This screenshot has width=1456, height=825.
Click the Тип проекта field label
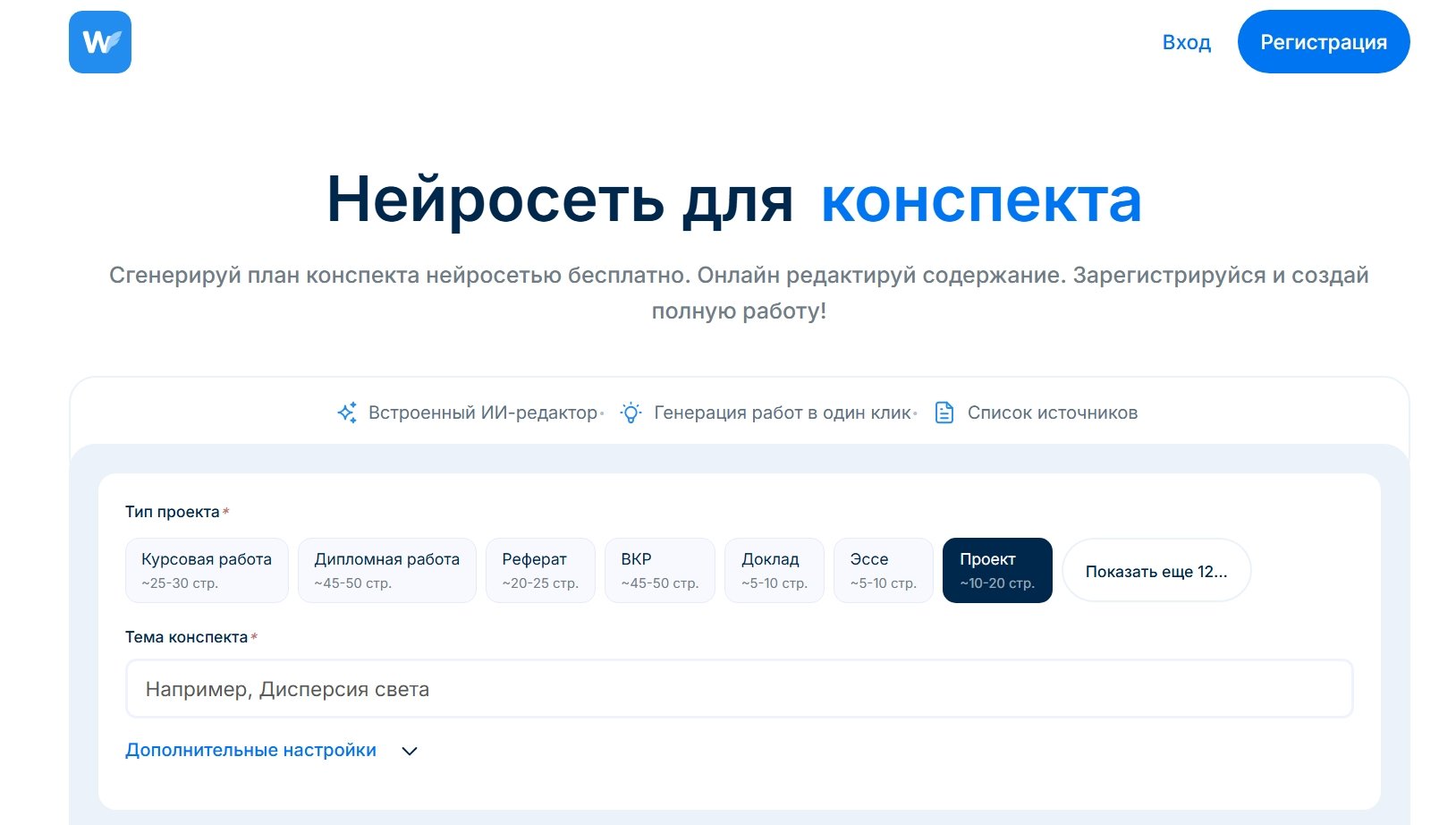point(173,512)
